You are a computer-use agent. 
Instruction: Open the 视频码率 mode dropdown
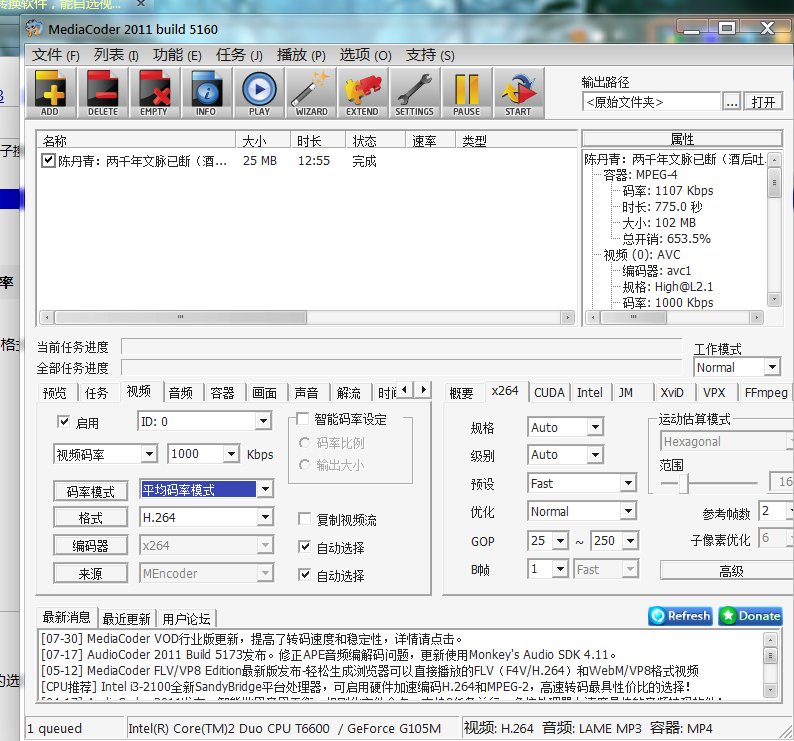tap(149, 453)
